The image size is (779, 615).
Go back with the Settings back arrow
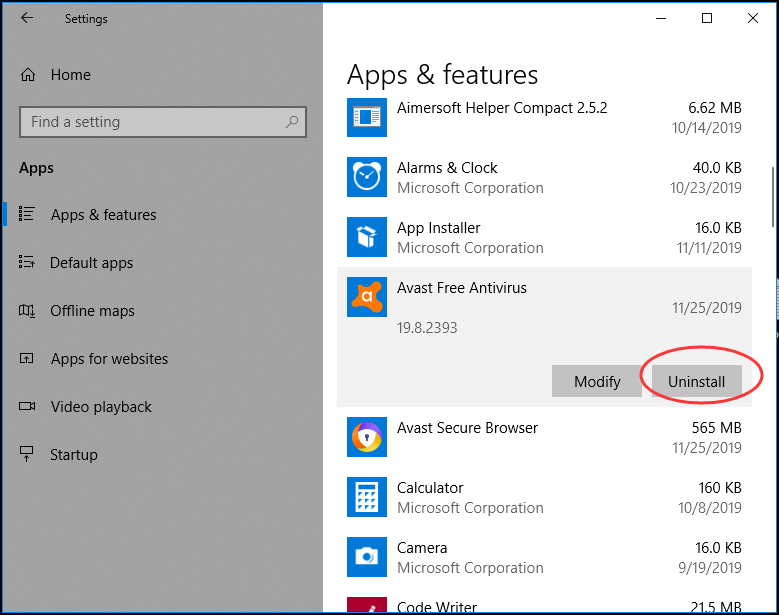click(27, 18)
